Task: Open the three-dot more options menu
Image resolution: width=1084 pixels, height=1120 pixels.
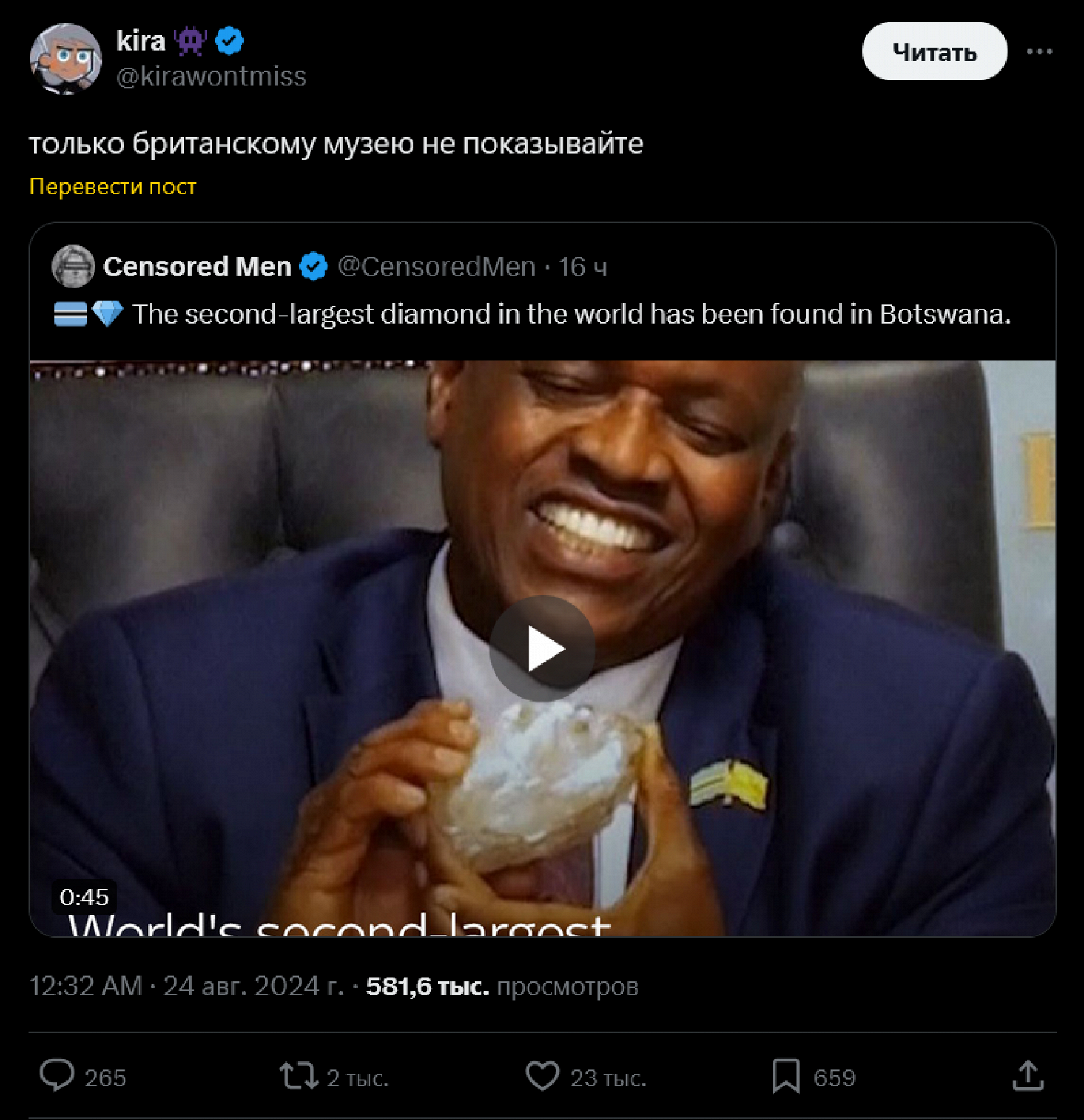Action: 1039,52
